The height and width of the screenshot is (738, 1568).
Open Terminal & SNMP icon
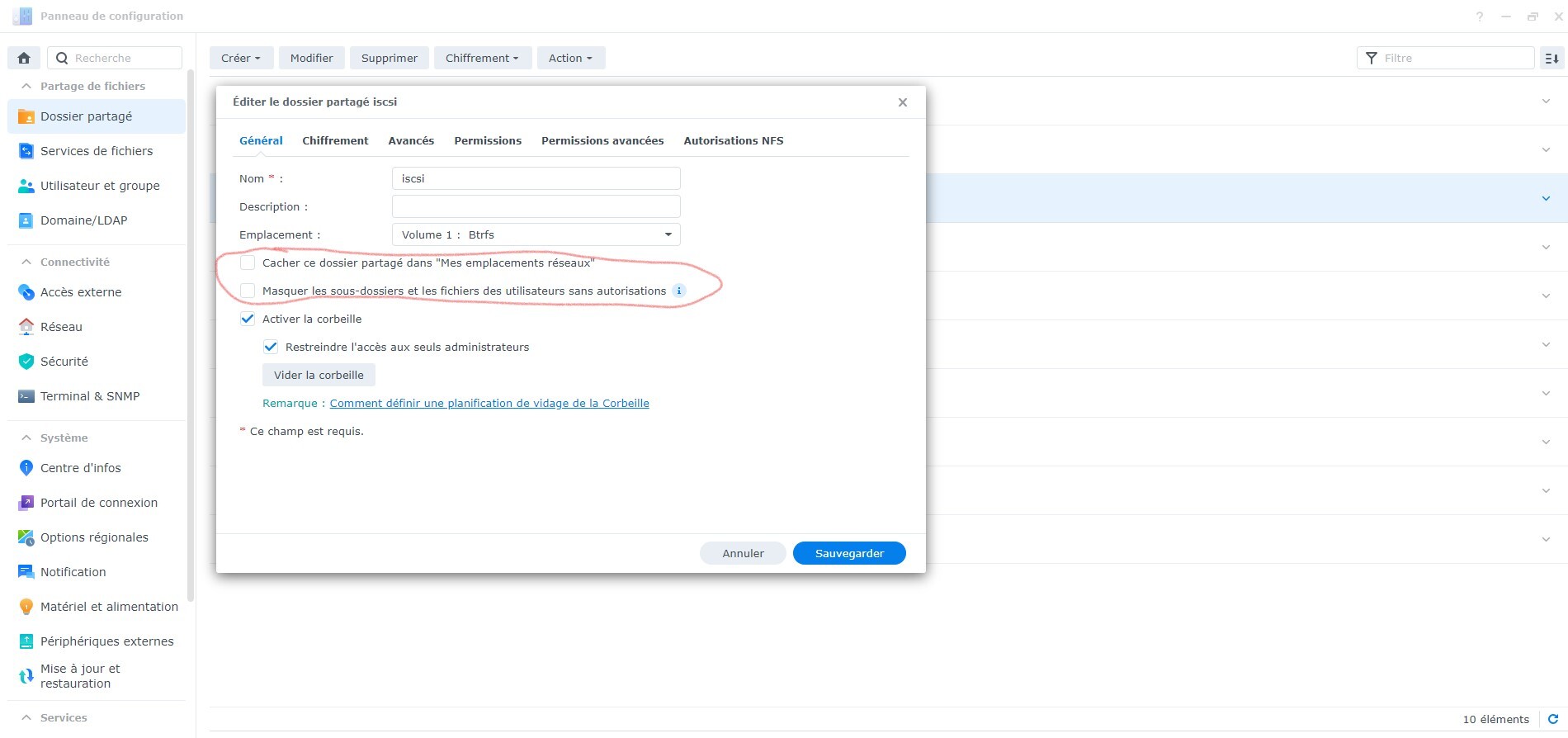point(26,396)
